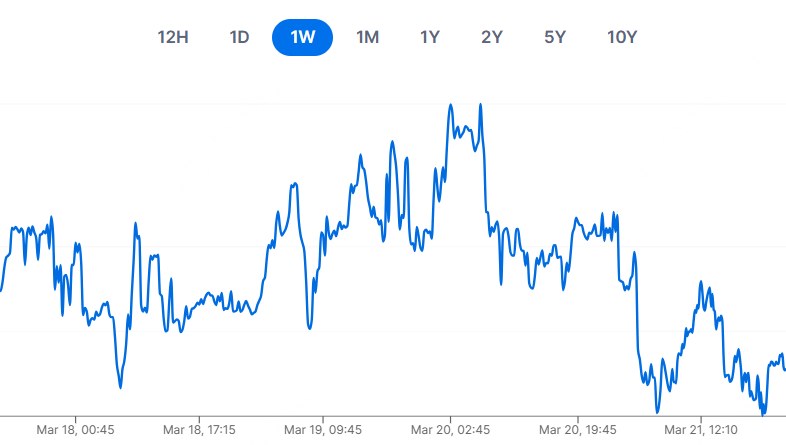Click the active 1W range tab
The image size is (786, 445).
tap(302, 38)
